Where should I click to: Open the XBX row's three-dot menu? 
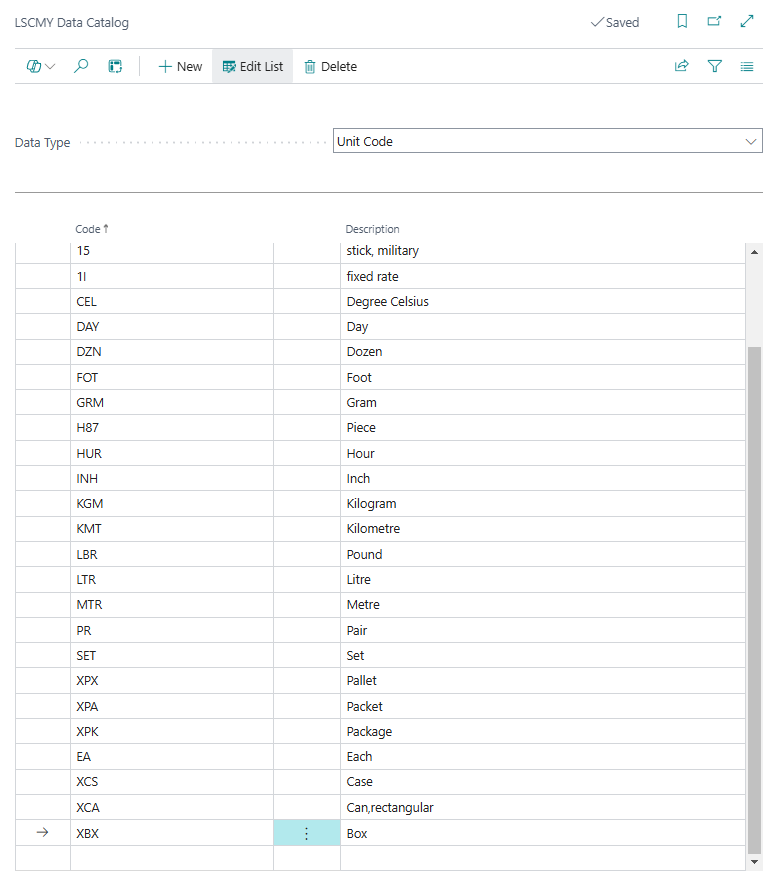[x=306, y=833]
